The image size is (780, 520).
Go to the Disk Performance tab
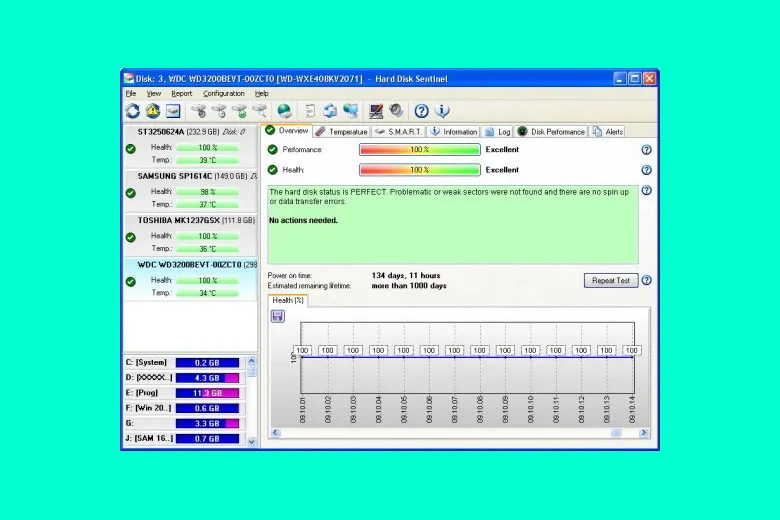pos(551,131)
